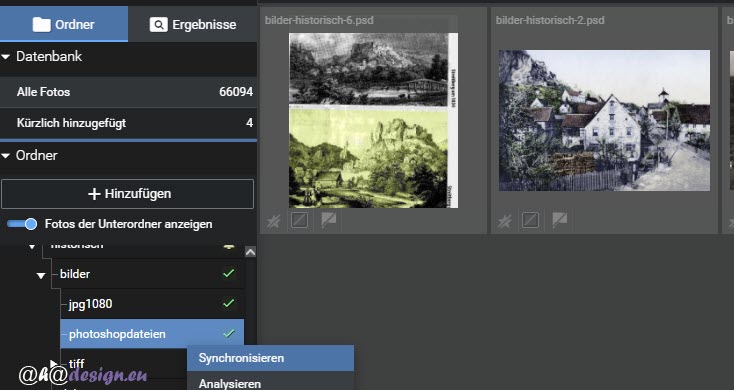Switch to the Ordner tab
This screenshot has width=734, height=390.
[64, 24]
